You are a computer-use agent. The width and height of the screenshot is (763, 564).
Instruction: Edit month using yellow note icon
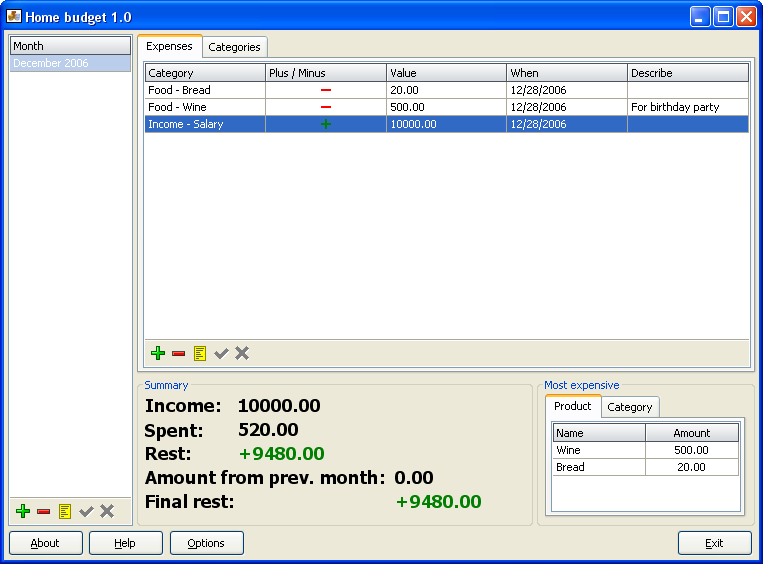pos(65,511)
